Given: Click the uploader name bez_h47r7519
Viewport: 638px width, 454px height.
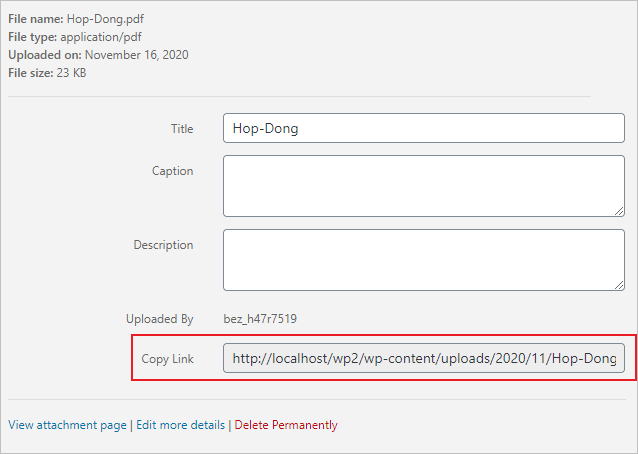Looking at the screenshot, I should (x=260, y=319).
